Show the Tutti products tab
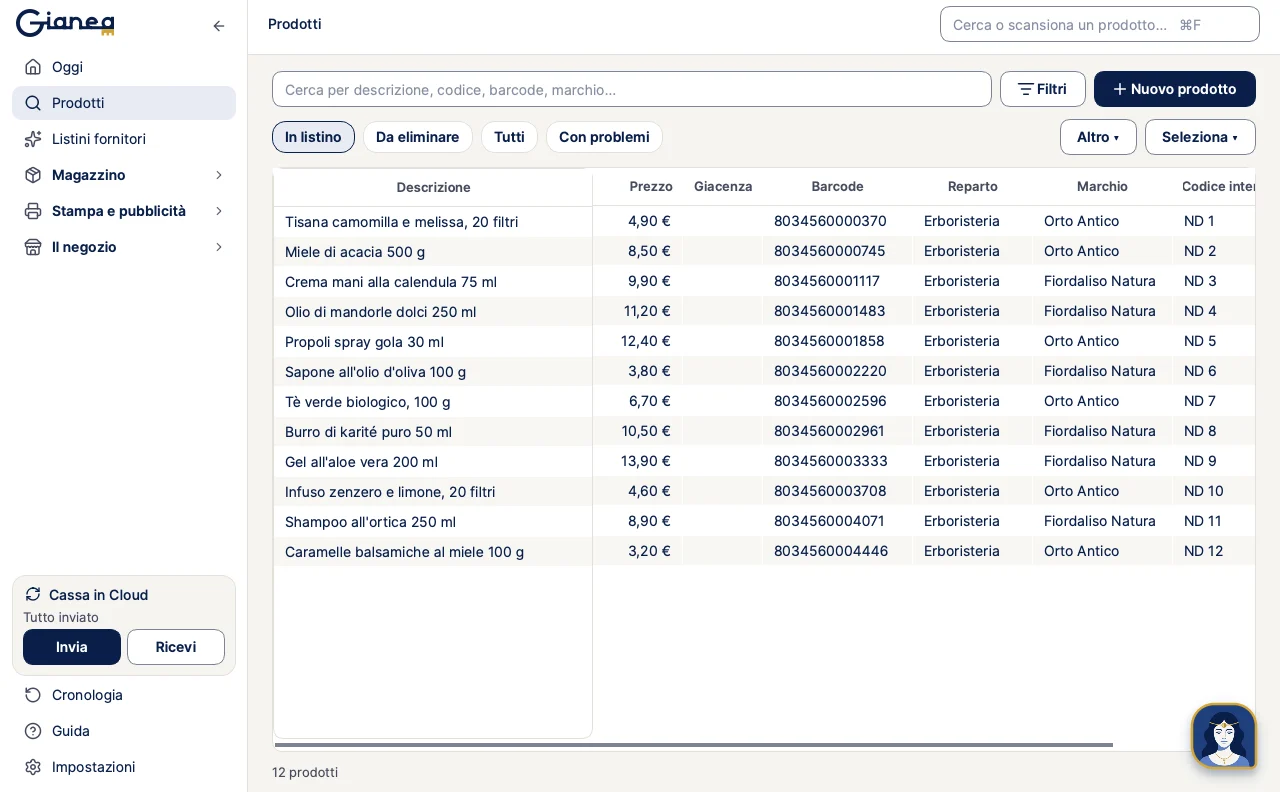This screenshot has height=792, width=1280. 509,137
